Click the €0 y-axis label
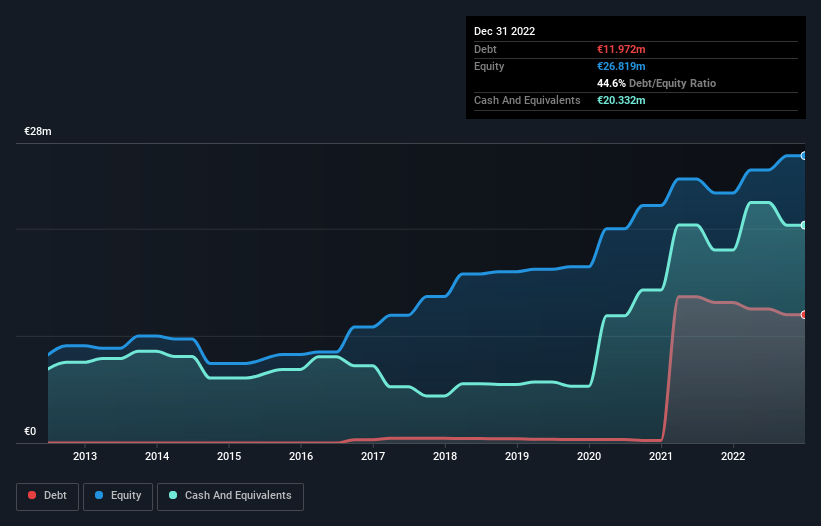 pyautogui.click(x=30, y=431)
